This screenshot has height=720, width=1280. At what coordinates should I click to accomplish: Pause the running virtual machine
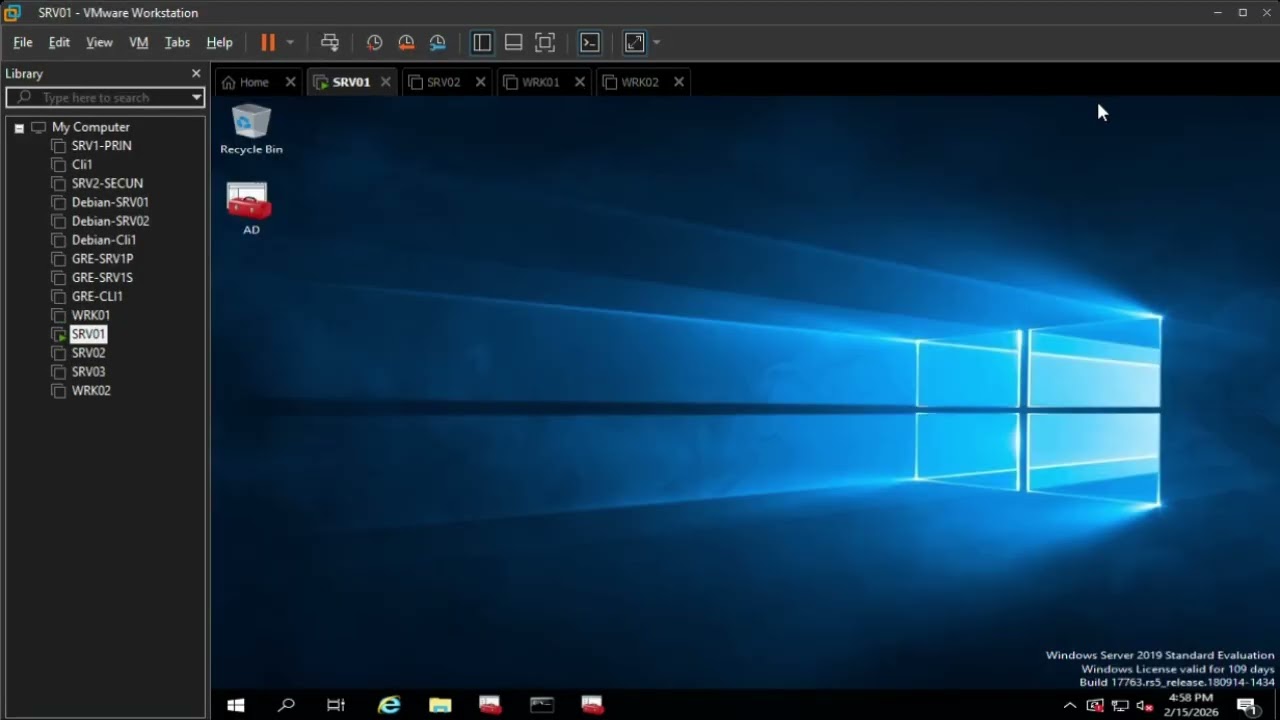[268, 43]
